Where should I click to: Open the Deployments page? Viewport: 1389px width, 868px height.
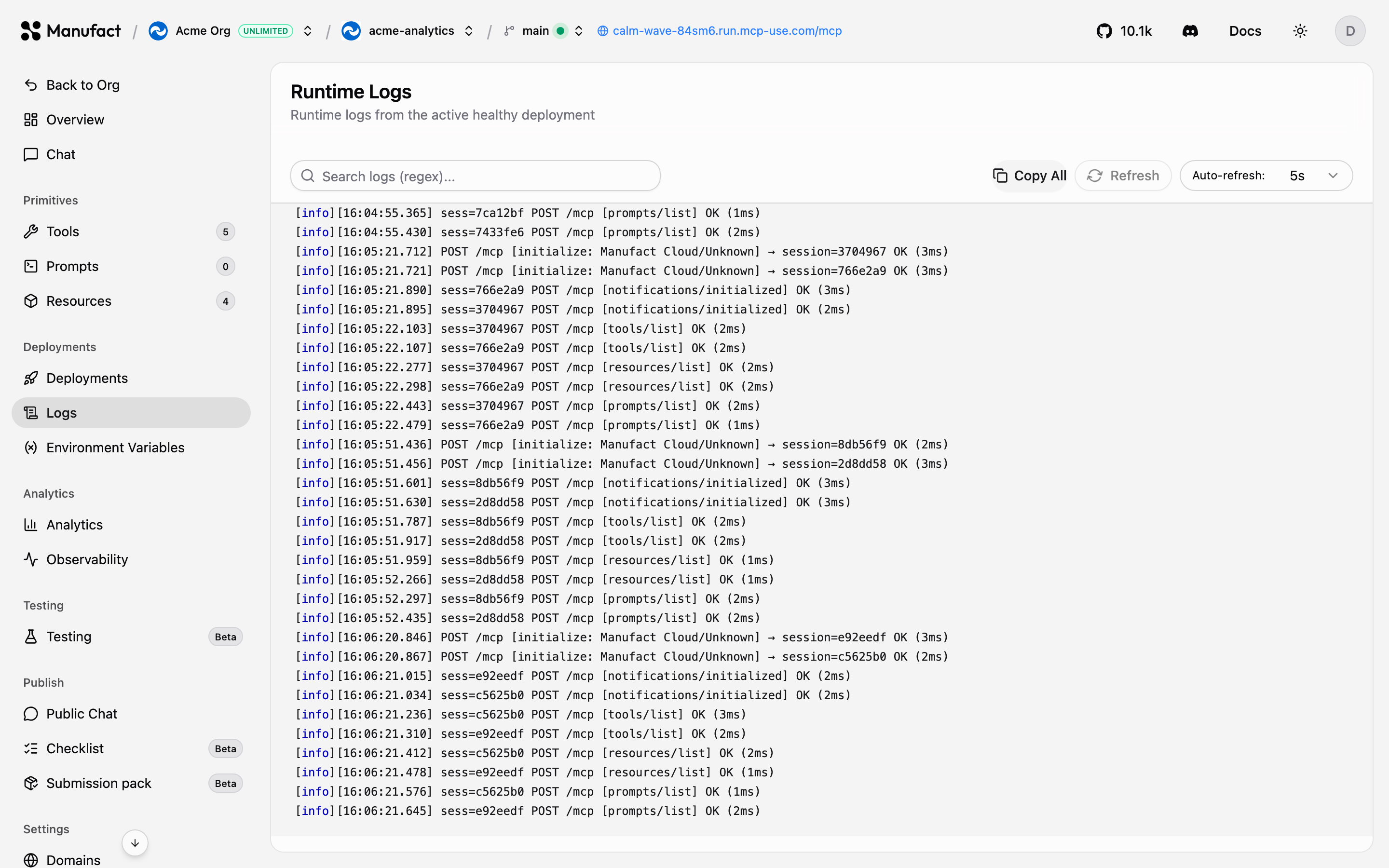pyautogui.click(x=131, y=379)
